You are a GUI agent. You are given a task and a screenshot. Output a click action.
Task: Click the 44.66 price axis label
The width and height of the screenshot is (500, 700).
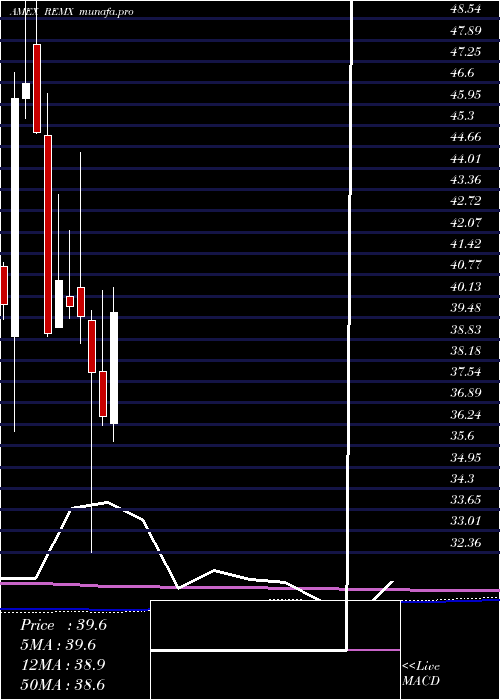[x=466, y=137]
